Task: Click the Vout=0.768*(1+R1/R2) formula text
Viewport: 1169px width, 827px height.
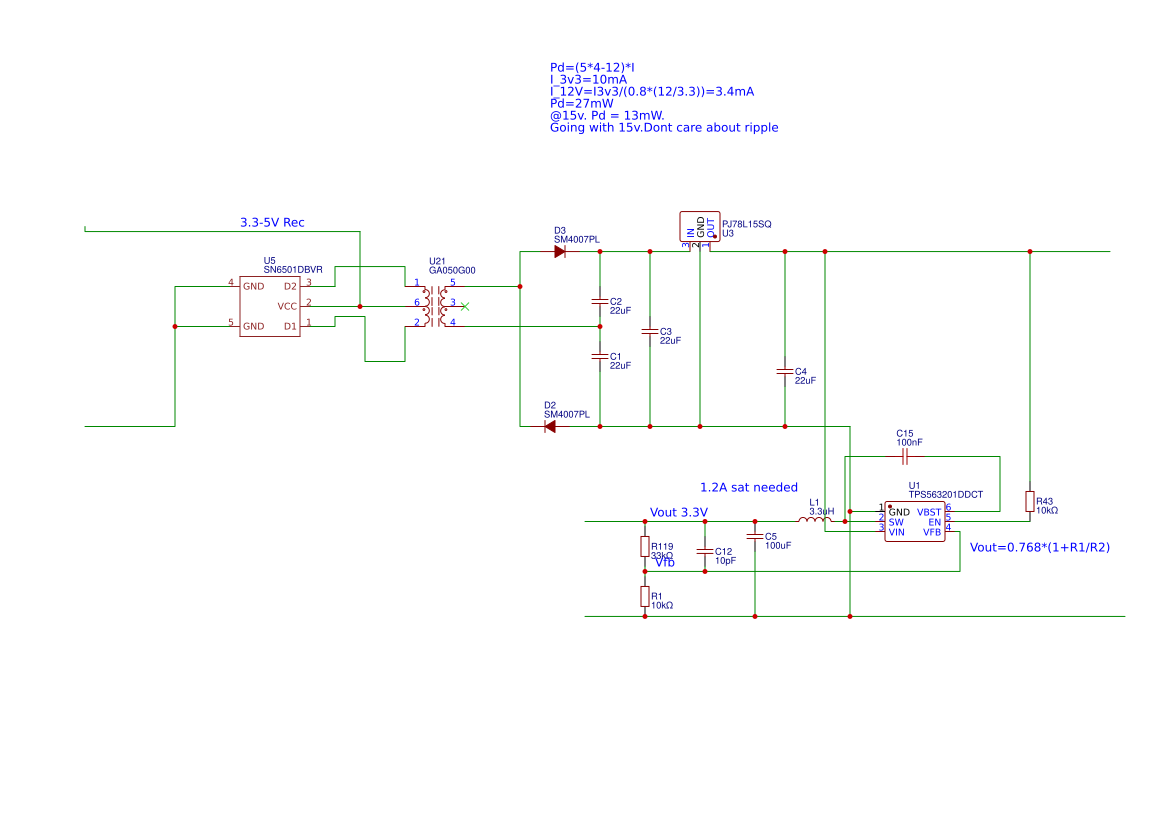Action: (1039, 547)
